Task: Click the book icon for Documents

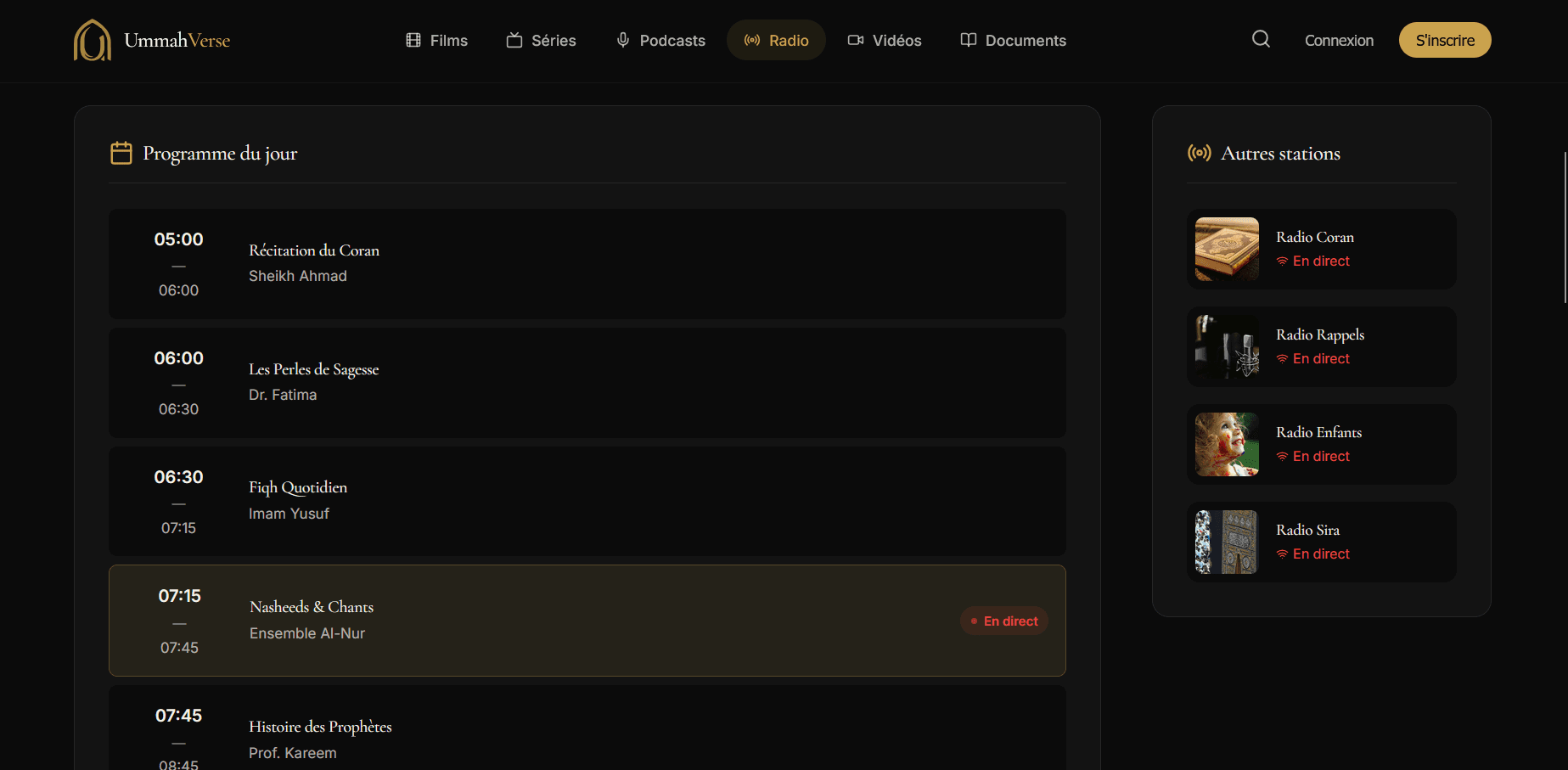Action: tap(968, 40)
